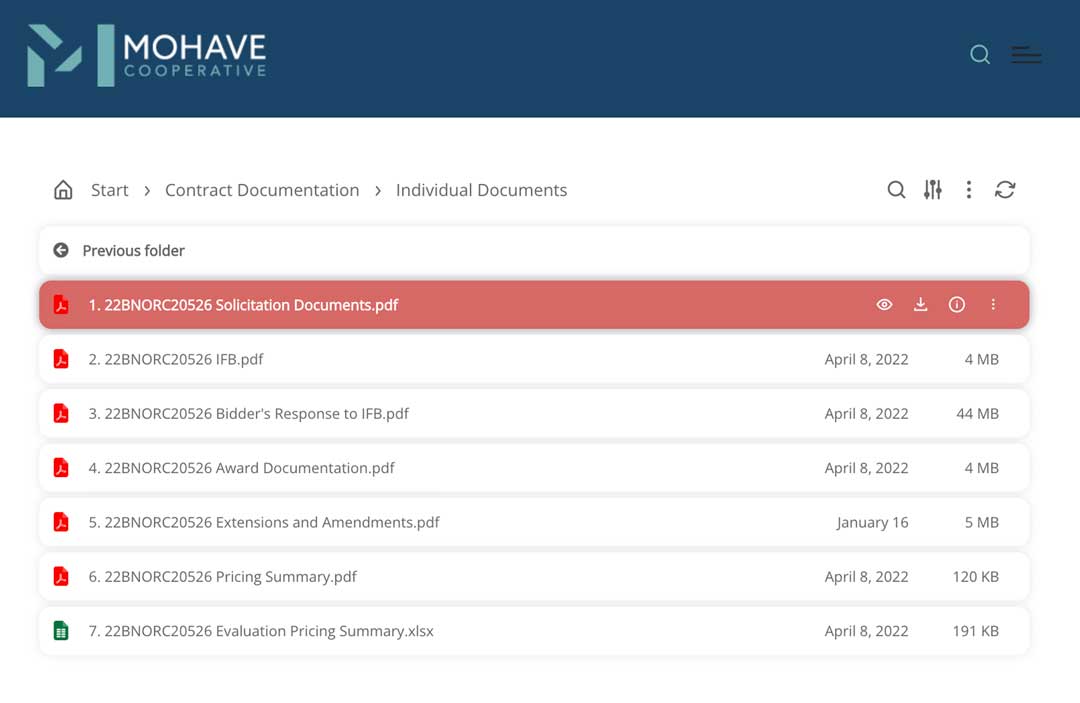Open three-dot menu on highlighted file row
Screen dimensions: 1080x703
click(x=993, y=304)
